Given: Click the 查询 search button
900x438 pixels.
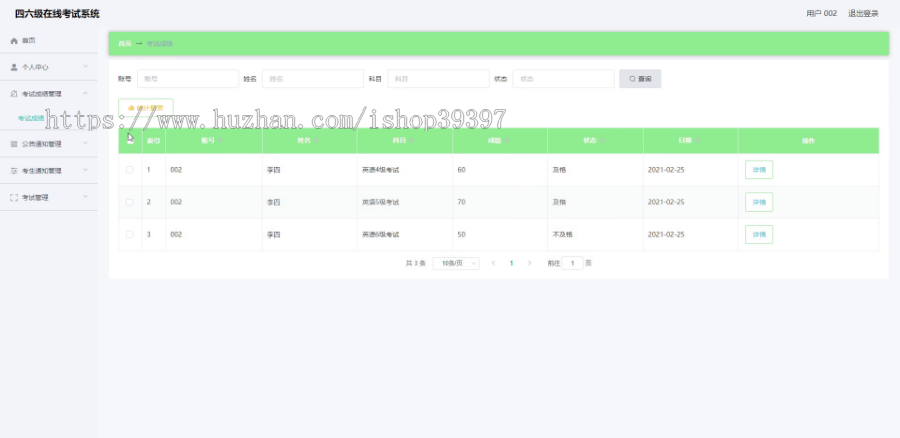Looking at the screenshot, I should [x=640, y=79].
